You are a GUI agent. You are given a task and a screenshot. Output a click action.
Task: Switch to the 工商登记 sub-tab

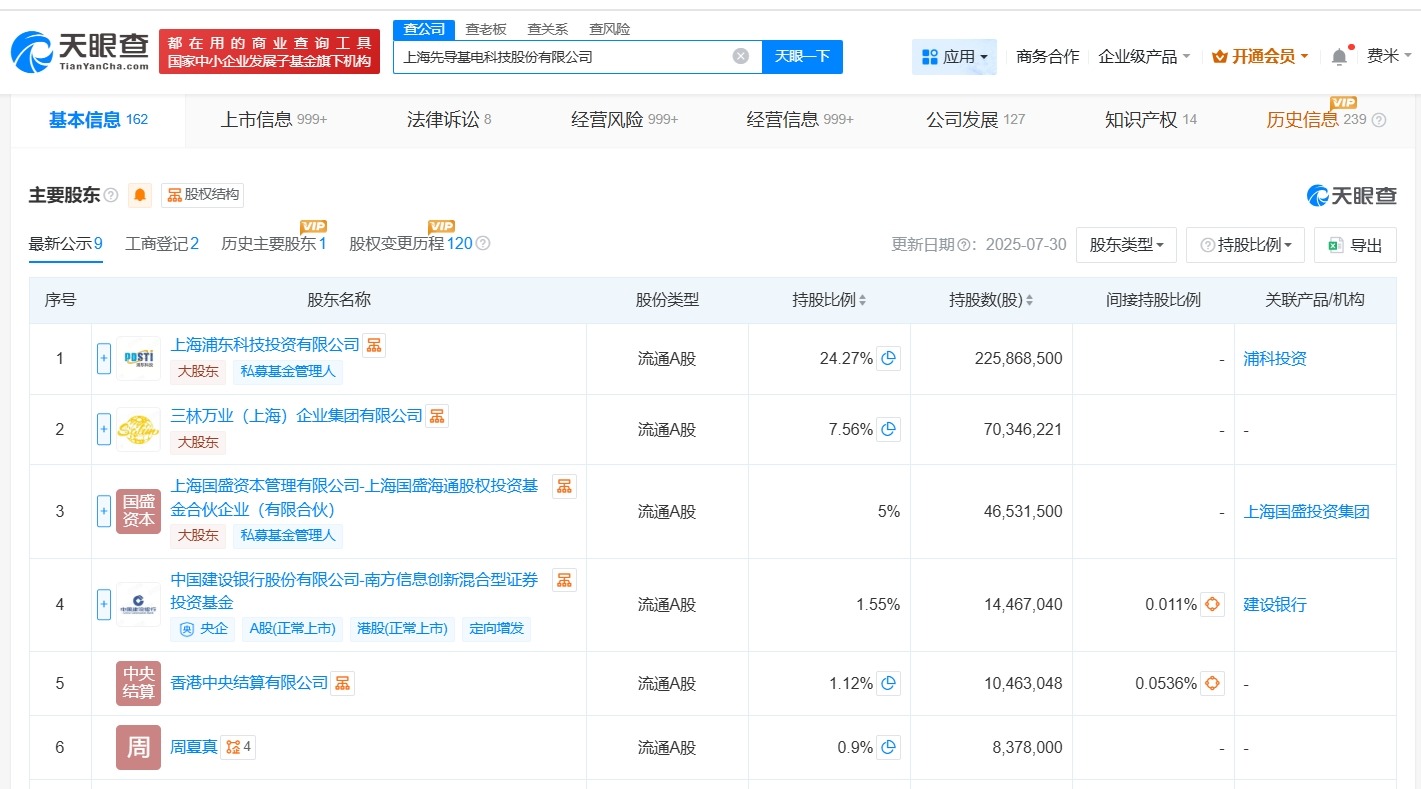coord(161,243)
